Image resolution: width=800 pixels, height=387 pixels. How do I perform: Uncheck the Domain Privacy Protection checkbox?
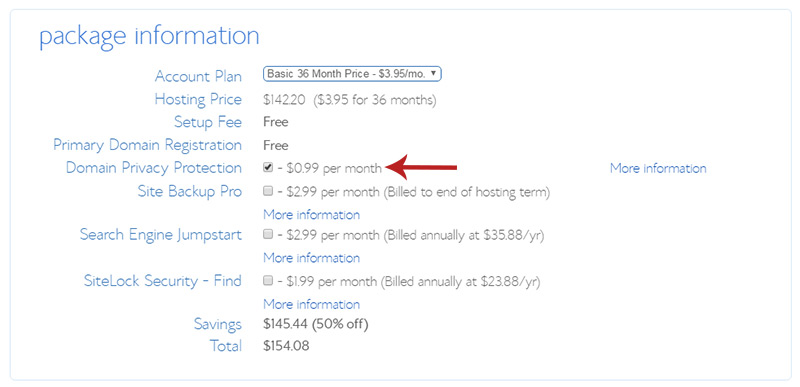[x=268, y=167]
